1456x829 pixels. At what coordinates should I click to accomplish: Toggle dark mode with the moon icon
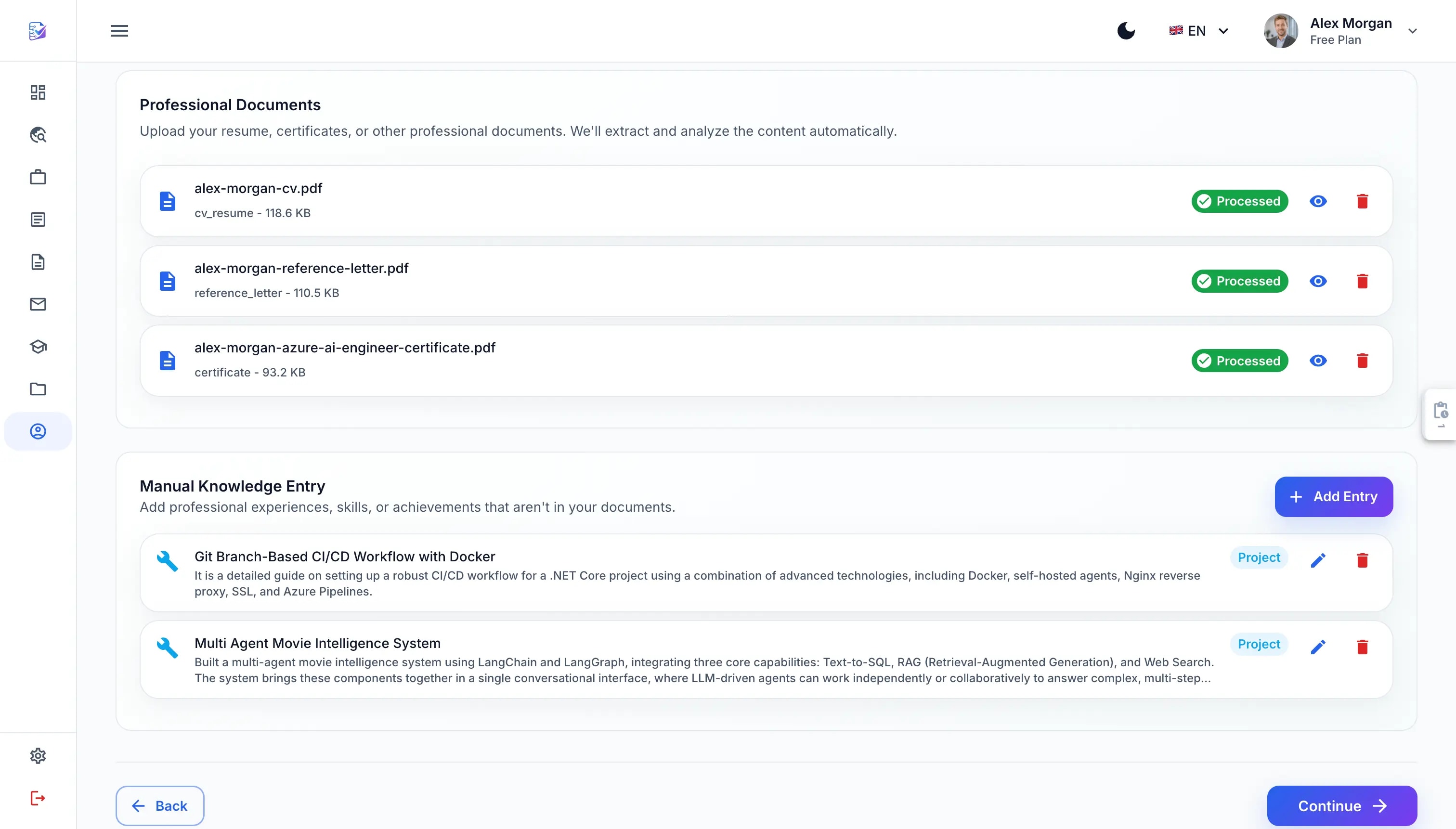coord(1126,31)
